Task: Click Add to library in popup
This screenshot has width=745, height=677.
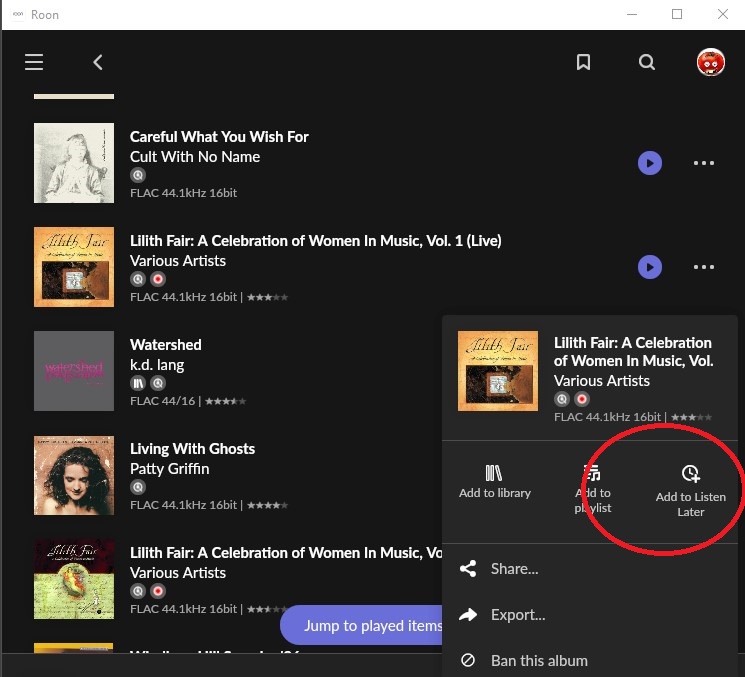Action: pyautogui.click(x=495, y=482)
